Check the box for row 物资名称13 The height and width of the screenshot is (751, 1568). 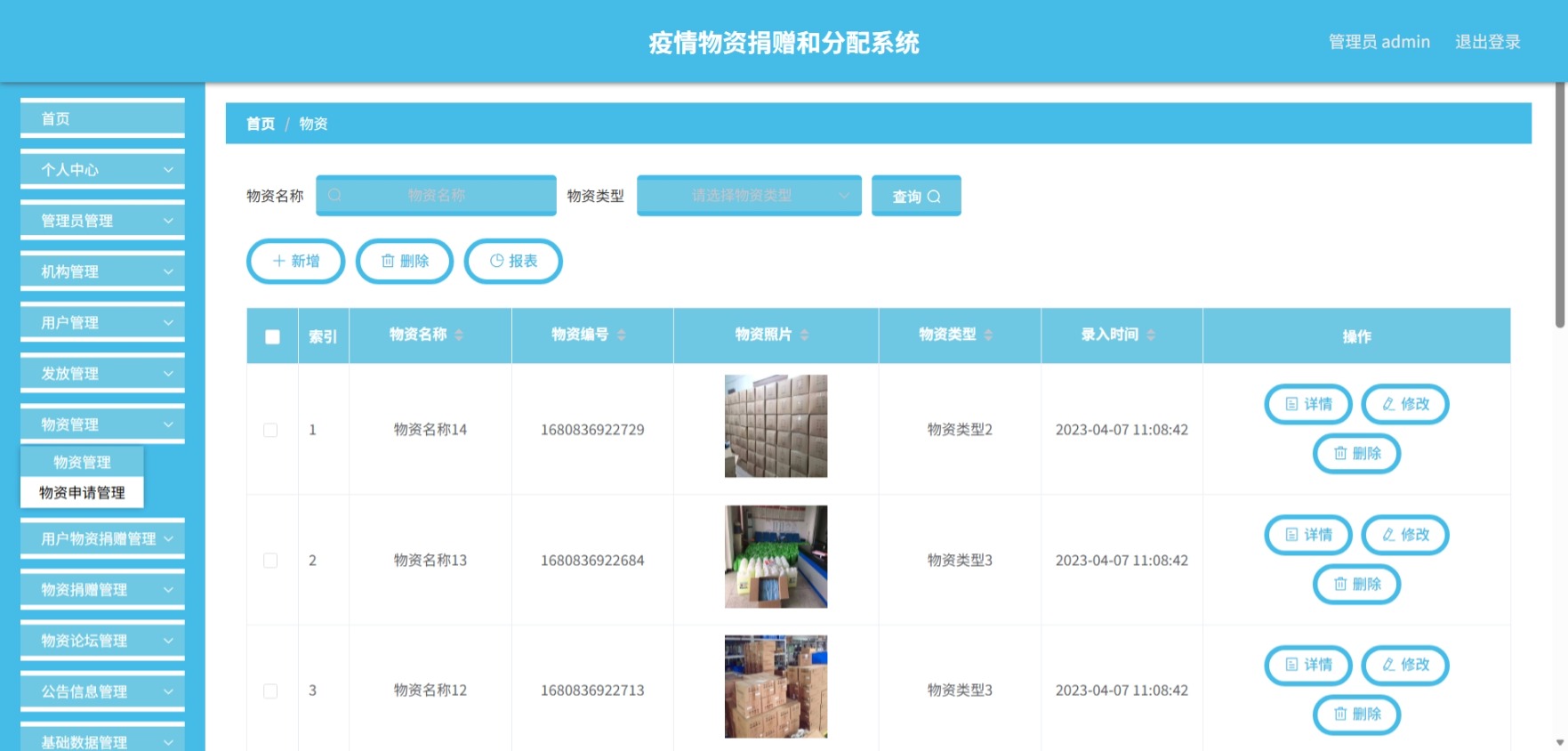click(x=270, y=561)
